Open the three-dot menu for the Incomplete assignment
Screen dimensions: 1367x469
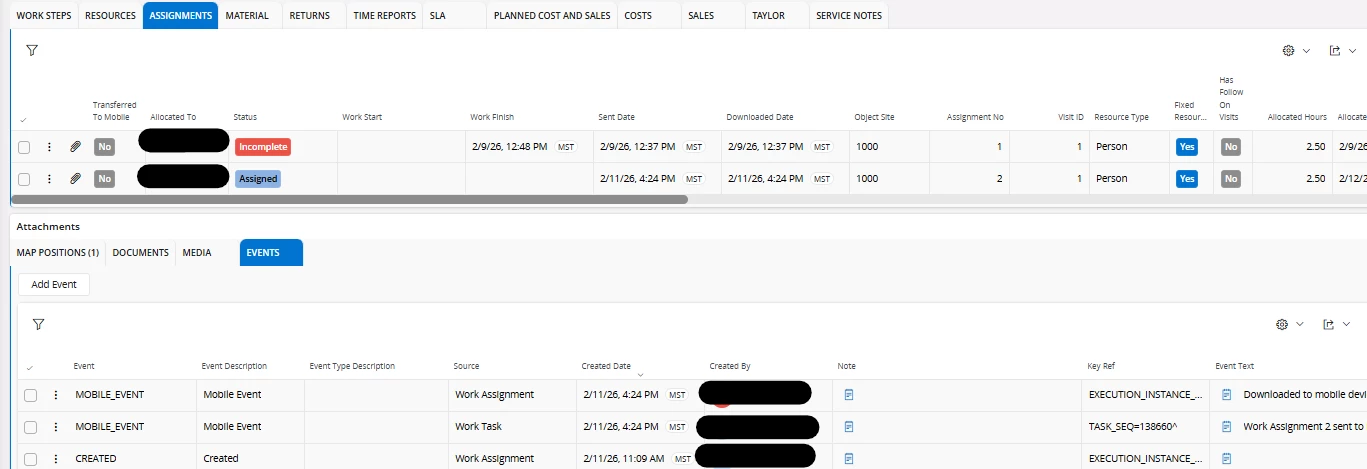click(49, 147)
